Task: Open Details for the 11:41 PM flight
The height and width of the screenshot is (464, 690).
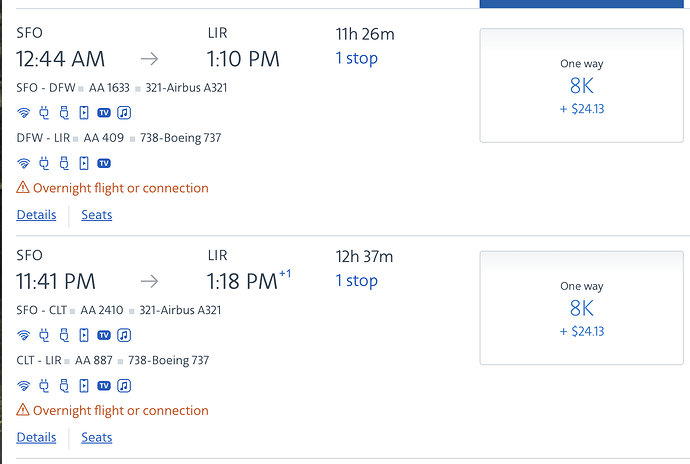Action: 36,437
